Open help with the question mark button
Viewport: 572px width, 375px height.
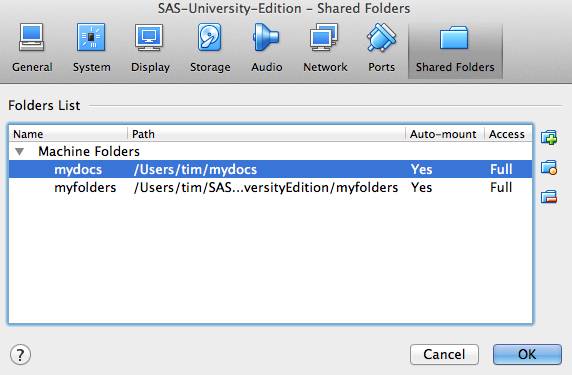20,354
